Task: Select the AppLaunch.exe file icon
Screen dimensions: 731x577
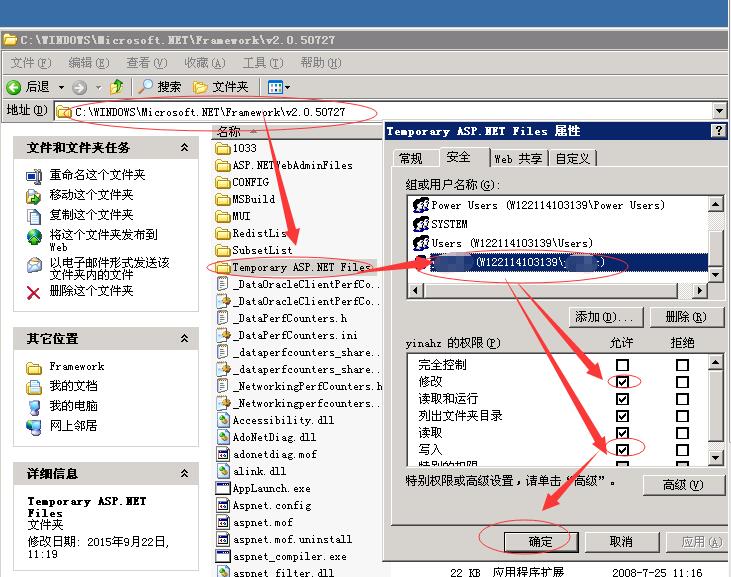Action: point(223,488)
